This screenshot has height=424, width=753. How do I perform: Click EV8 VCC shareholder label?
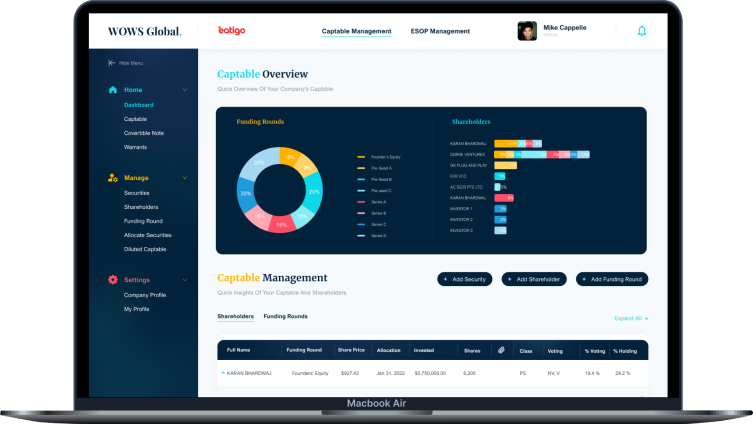point(458,176)
